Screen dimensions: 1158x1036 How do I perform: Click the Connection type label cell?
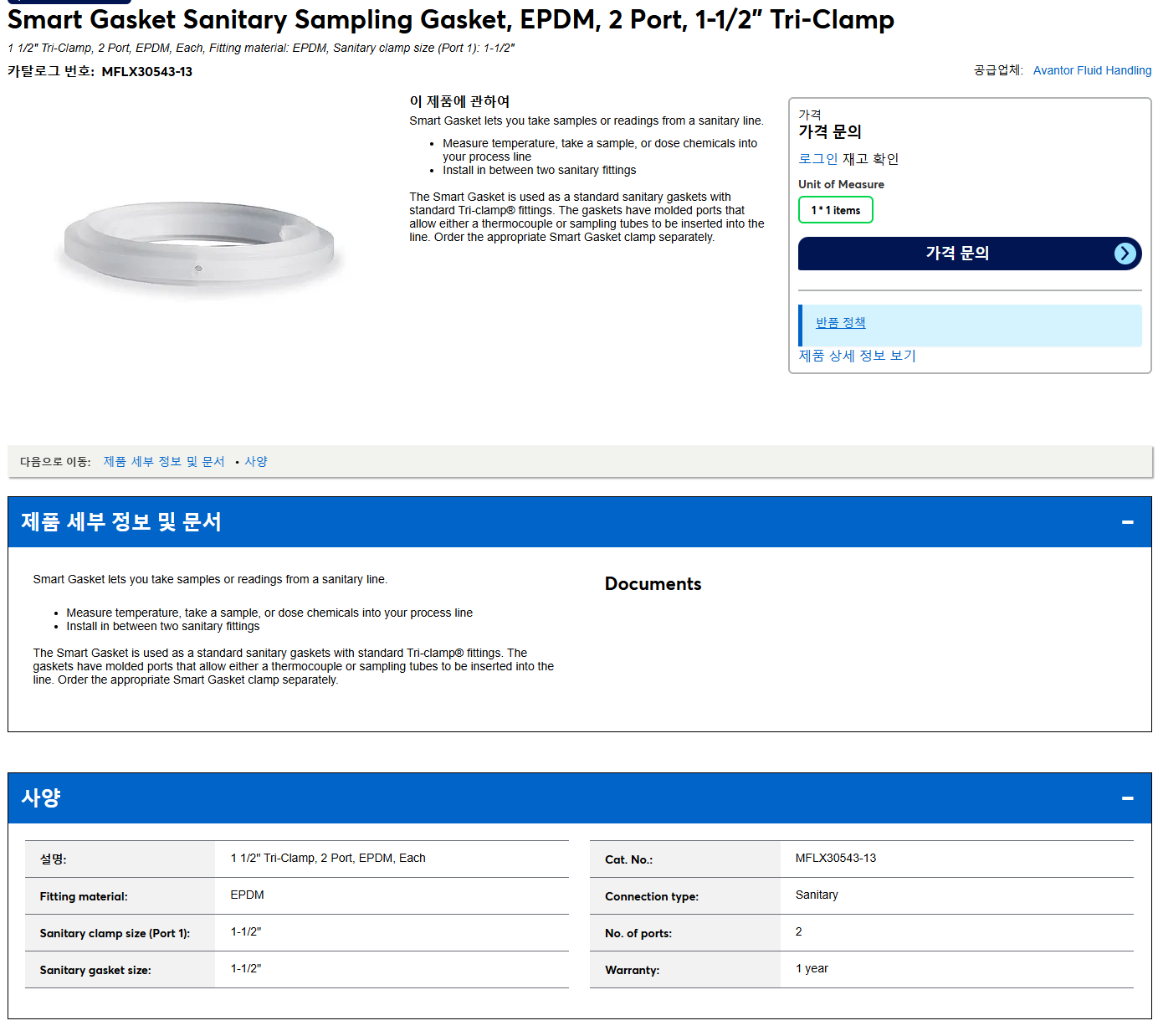coord(684,896)
